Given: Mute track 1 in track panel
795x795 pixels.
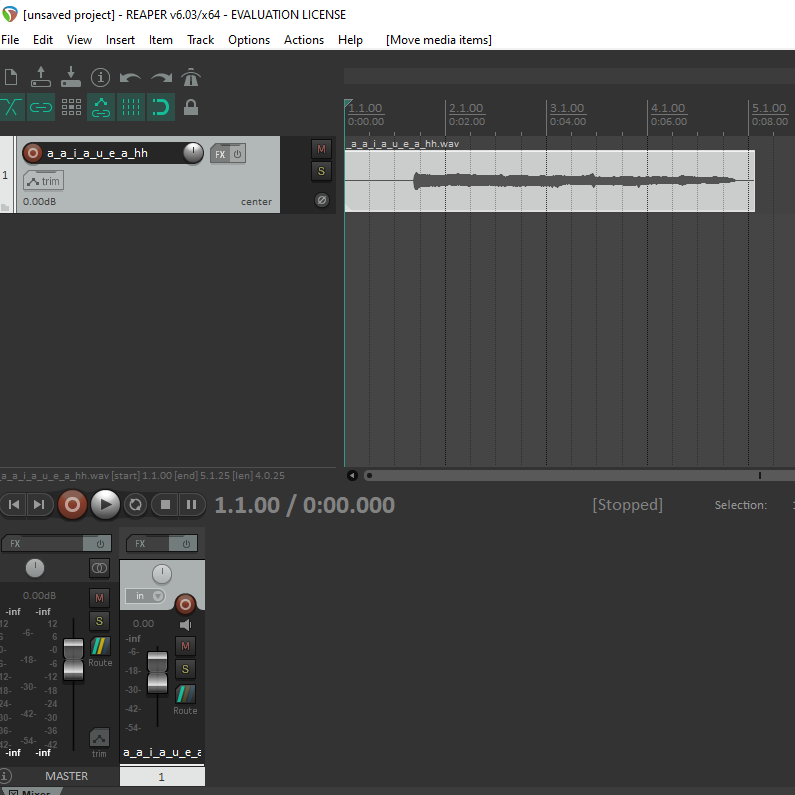Looking at the screenshot, I should pos(321,149).
